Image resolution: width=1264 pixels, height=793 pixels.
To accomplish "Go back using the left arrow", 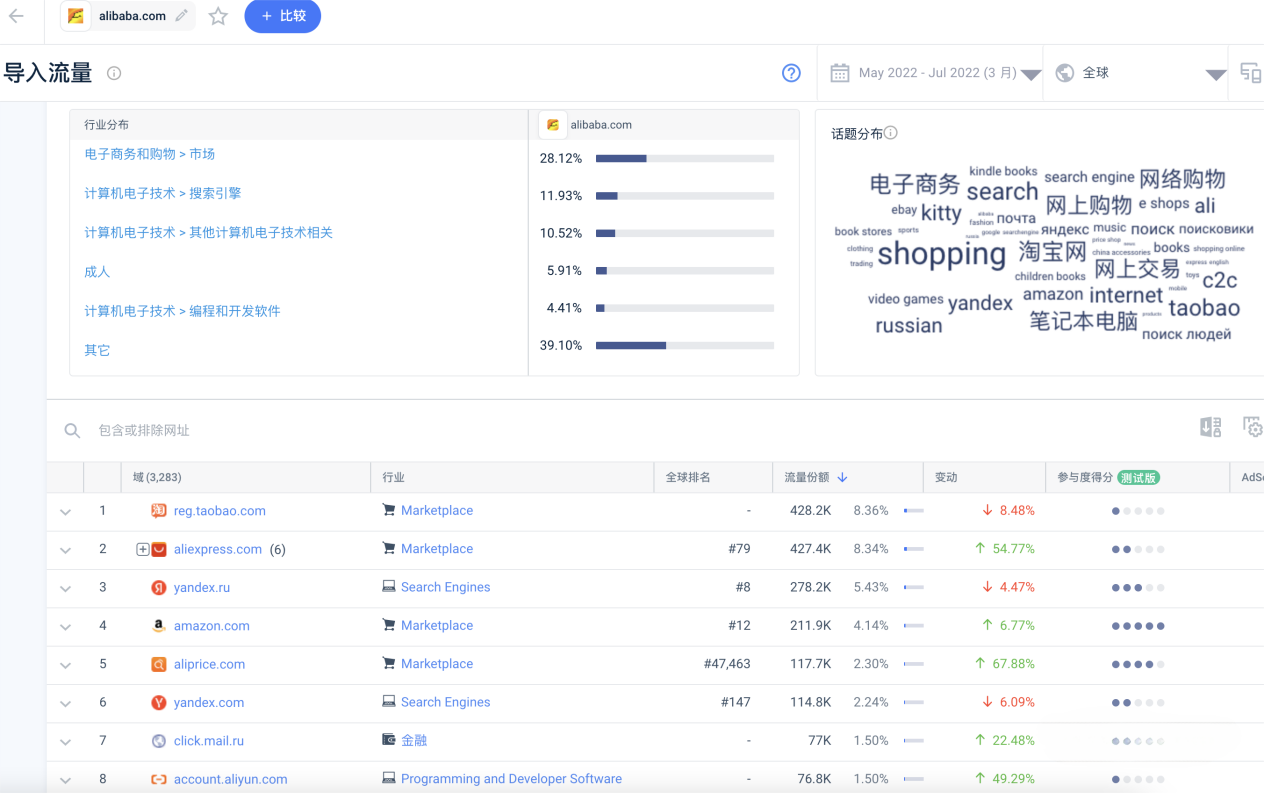I will [16, 16].
